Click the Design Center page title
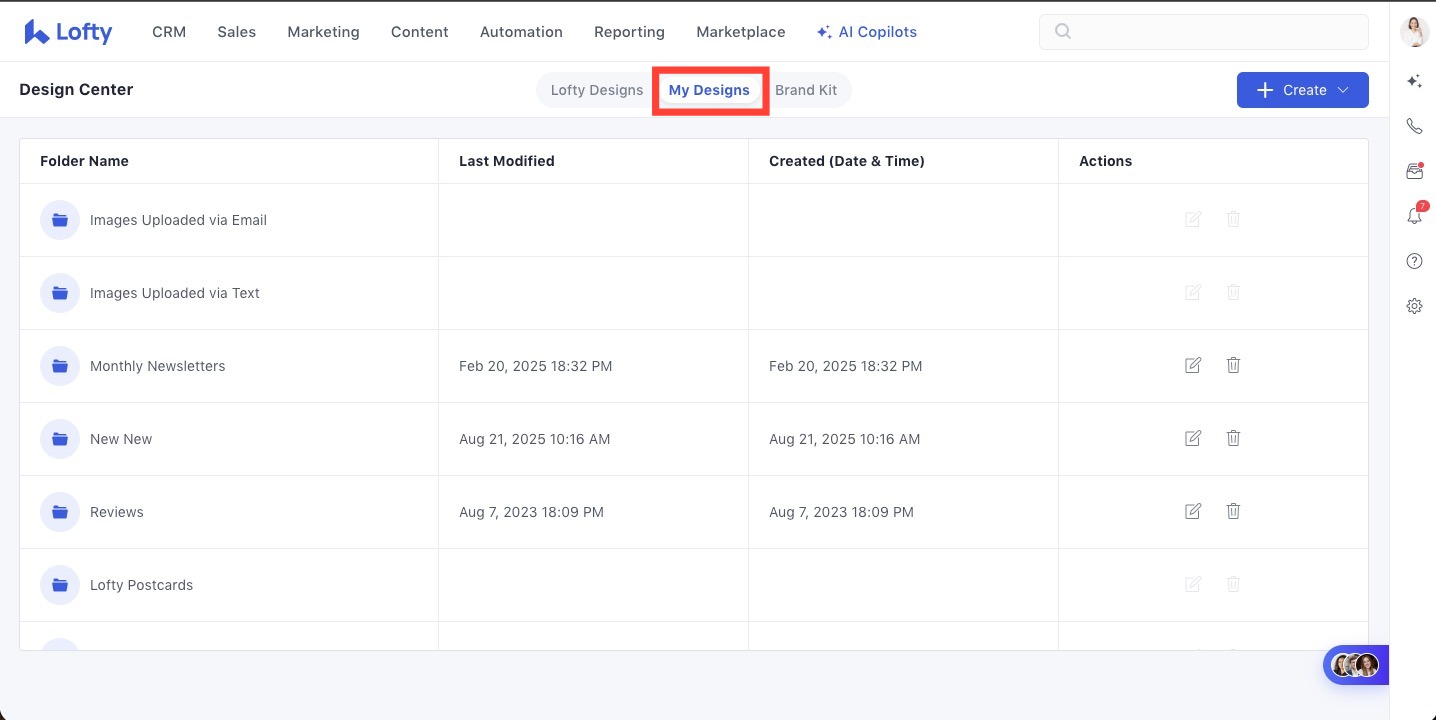Viewport: 1436px width, 720px height. tap(76, 90)
